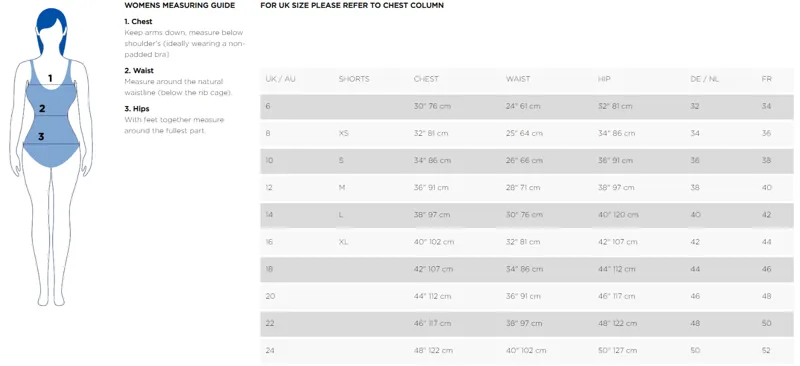Click the HIP column header

pyautogui.click(x=604, y=79)
